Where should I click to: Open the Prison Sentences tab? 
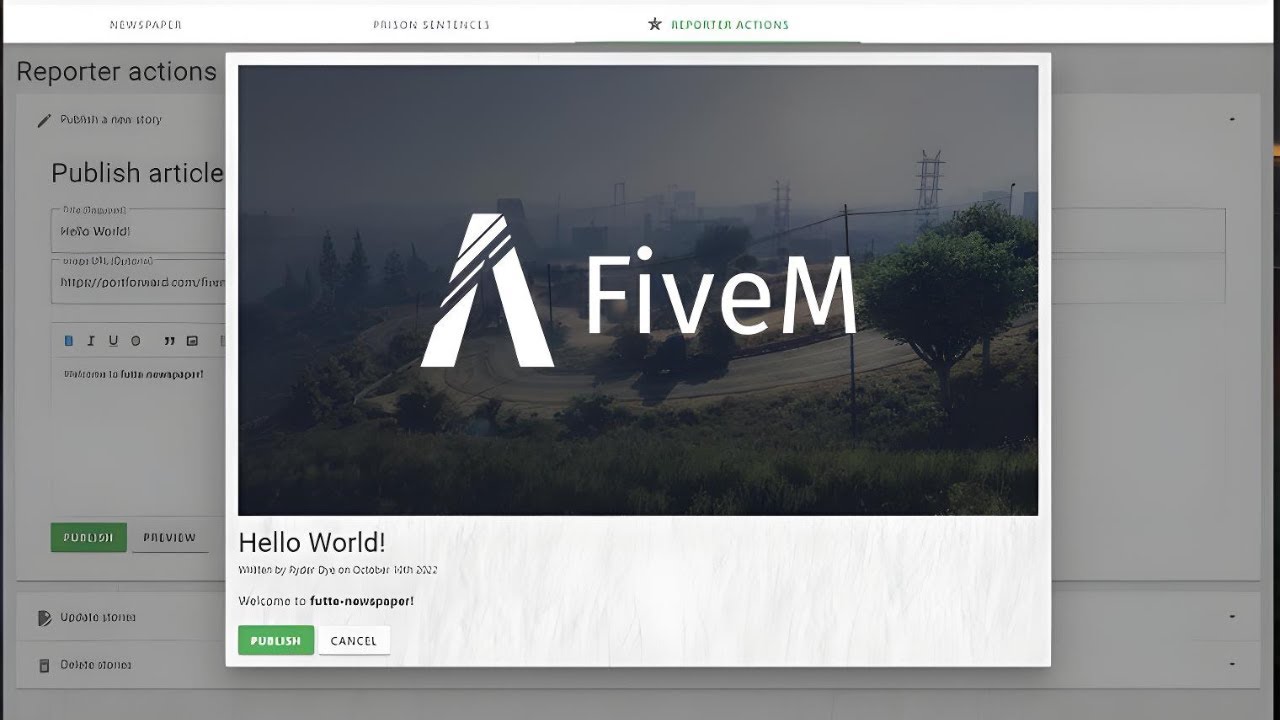431,24
